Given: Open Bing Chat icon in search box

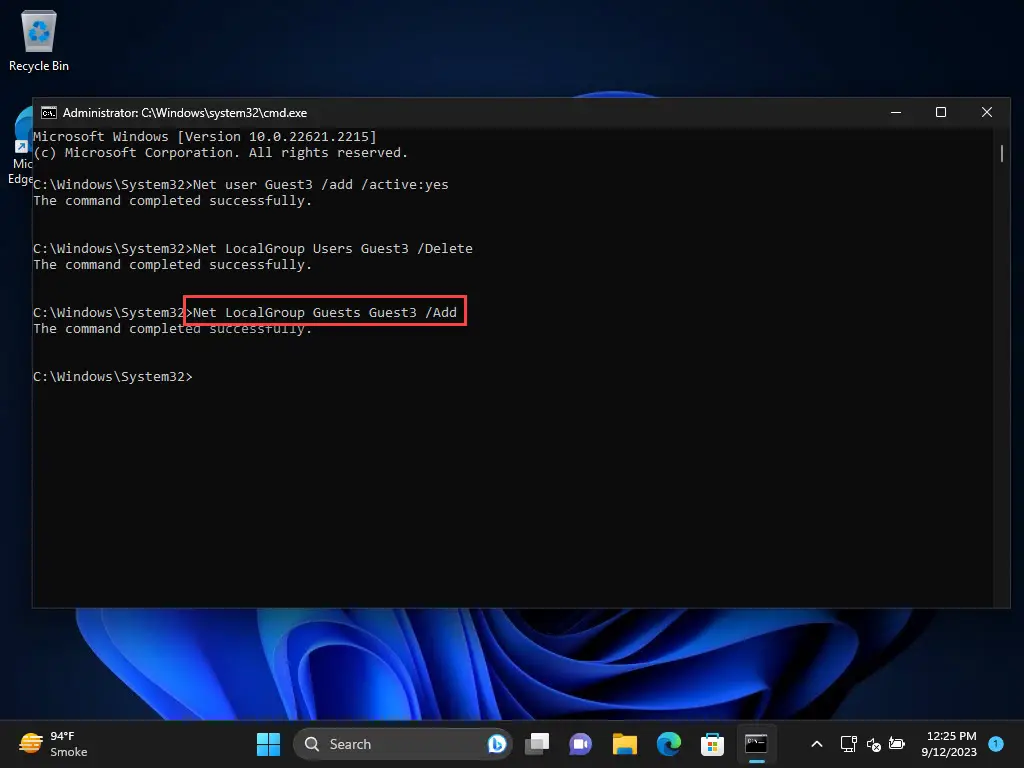Looking at the screenshot, I should 496,744.
